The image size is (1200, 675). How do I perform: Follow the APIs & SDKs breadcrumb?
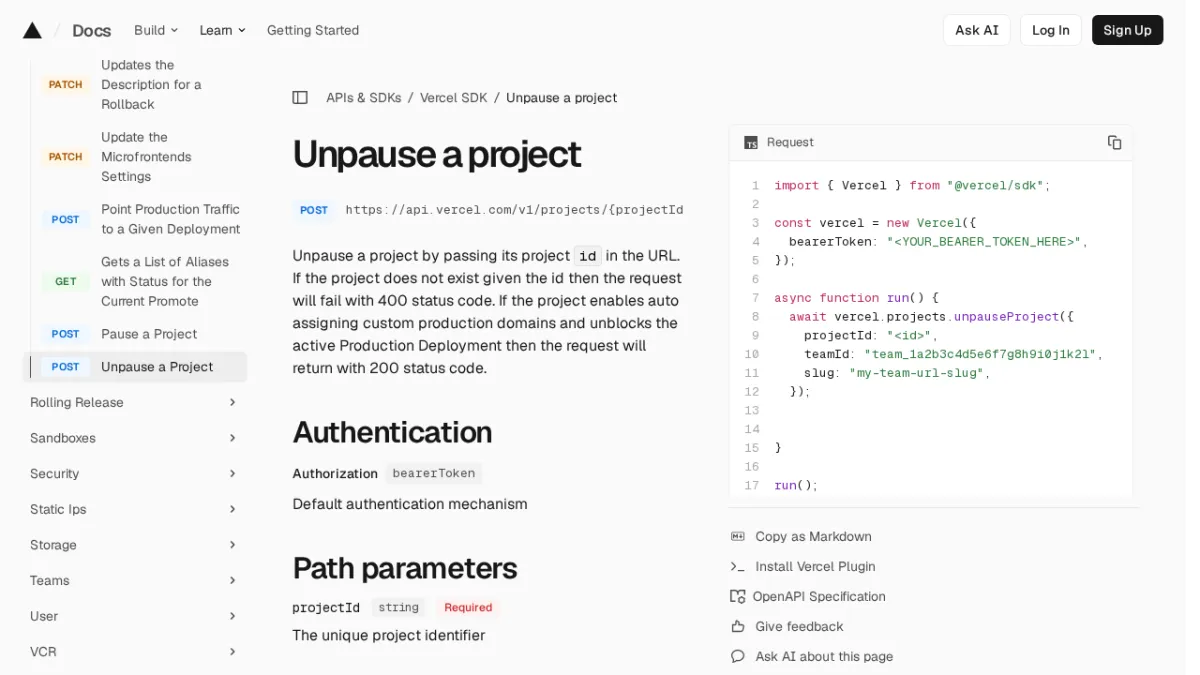(363, 98)
